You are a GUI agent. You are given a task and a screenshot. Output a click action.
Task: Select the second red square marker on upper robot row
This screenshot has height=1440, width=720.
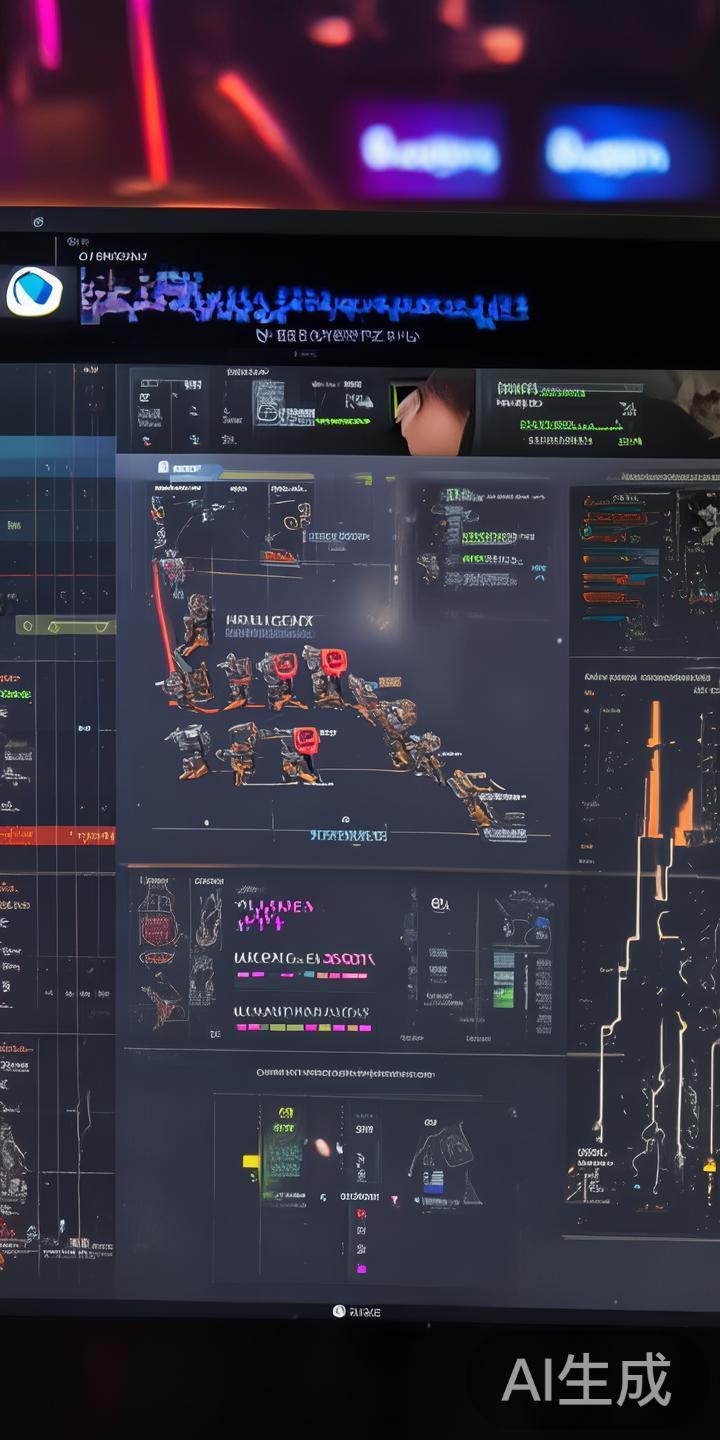click(x=332, y=661)
